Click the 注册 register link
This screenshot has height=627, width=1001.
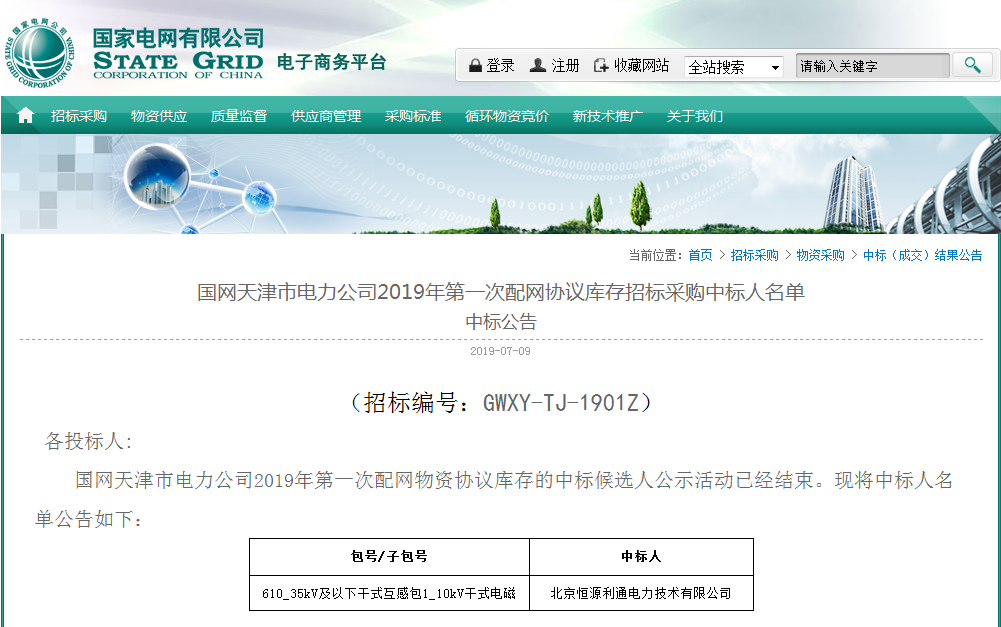[x=566, y=65]
